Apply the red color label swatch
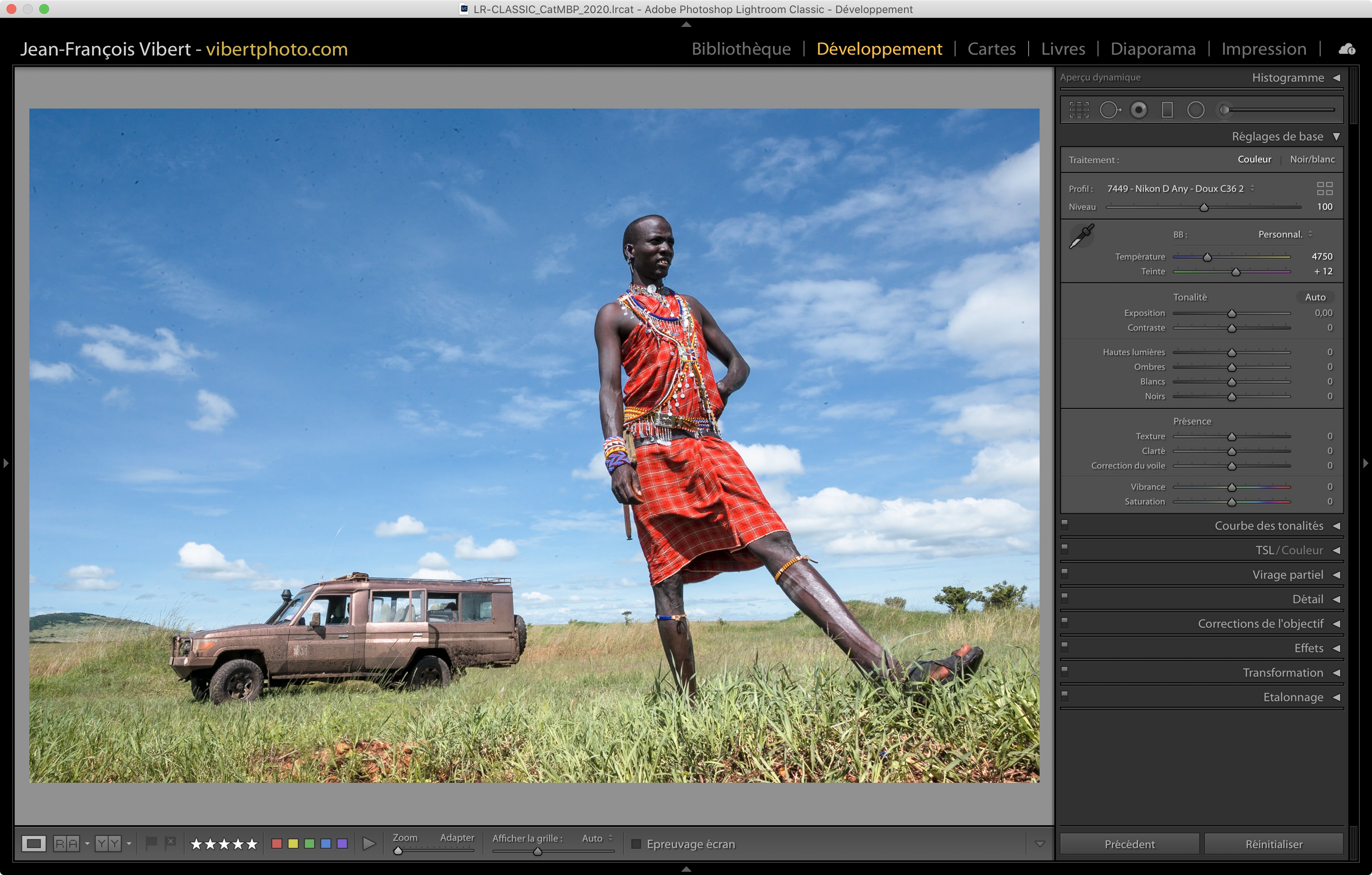The image size is (1372, 875). [277, 844]
